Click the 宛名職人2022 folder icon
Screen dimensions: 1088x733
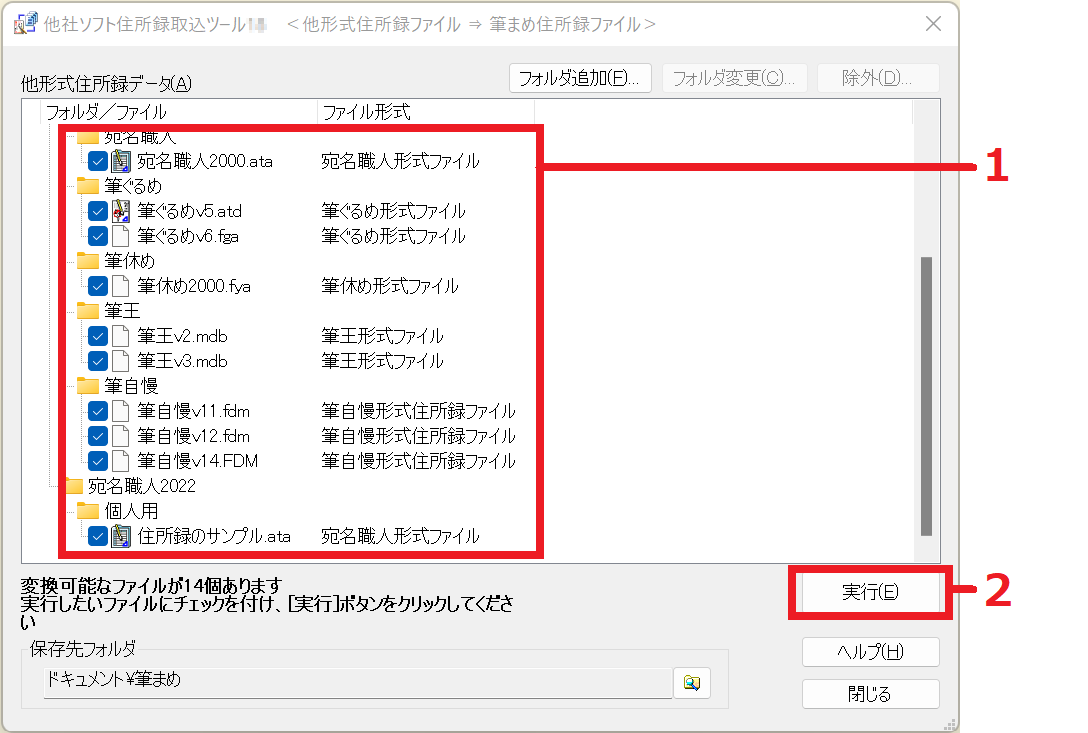[74, 485]
